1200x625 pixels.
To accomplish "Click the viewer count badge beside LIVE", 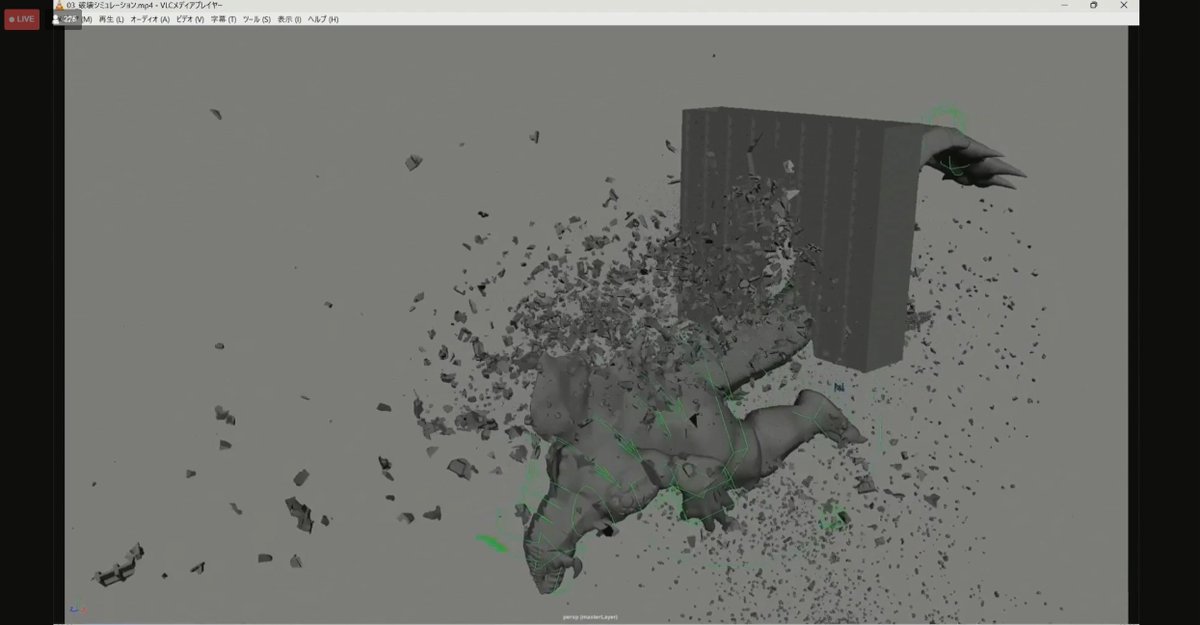I will point(65,19).
